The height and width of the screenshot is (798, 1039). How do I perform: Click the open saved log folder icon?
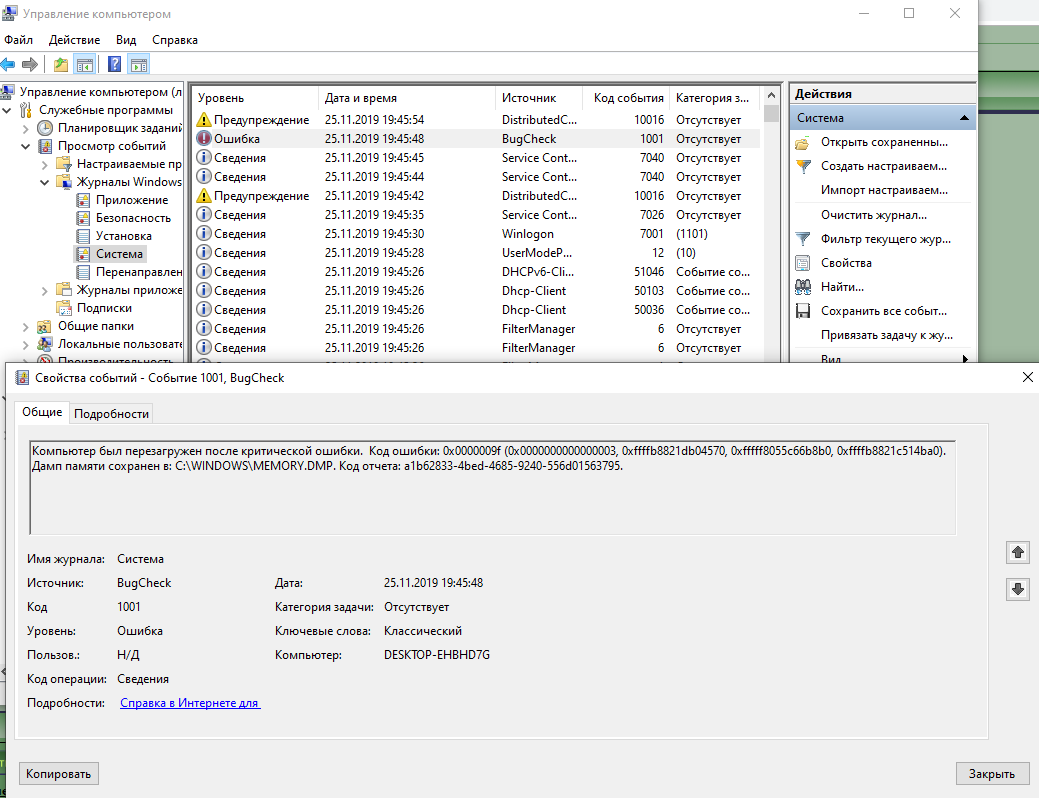(x=802, y=142)
